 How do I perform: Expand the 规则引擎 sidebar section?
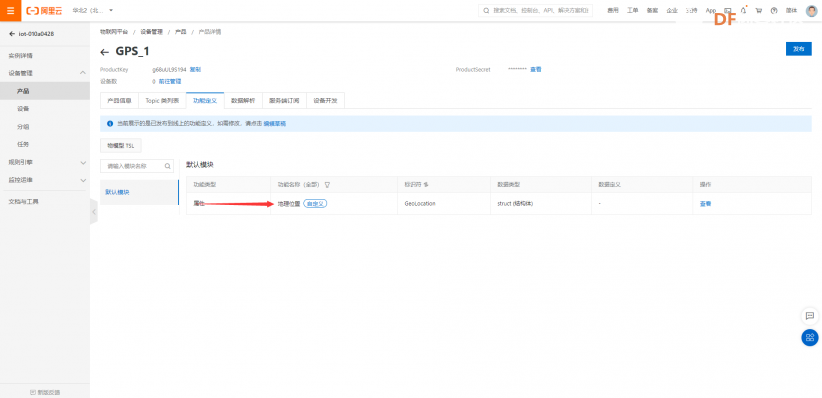click(x=45, y=163)
